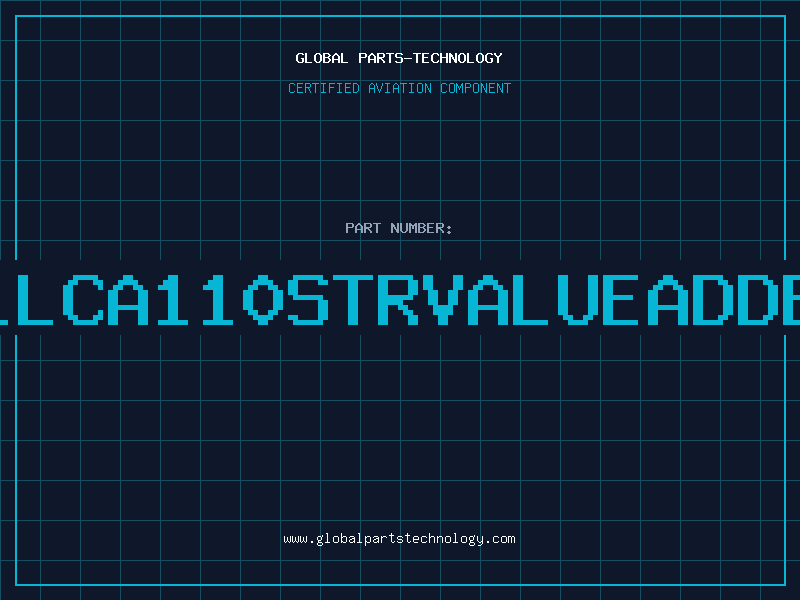The image size is (800, 600).
Task: Click the CERTIFIED AVIATION COMPONENT subtitle
Action: pos(399,88)
